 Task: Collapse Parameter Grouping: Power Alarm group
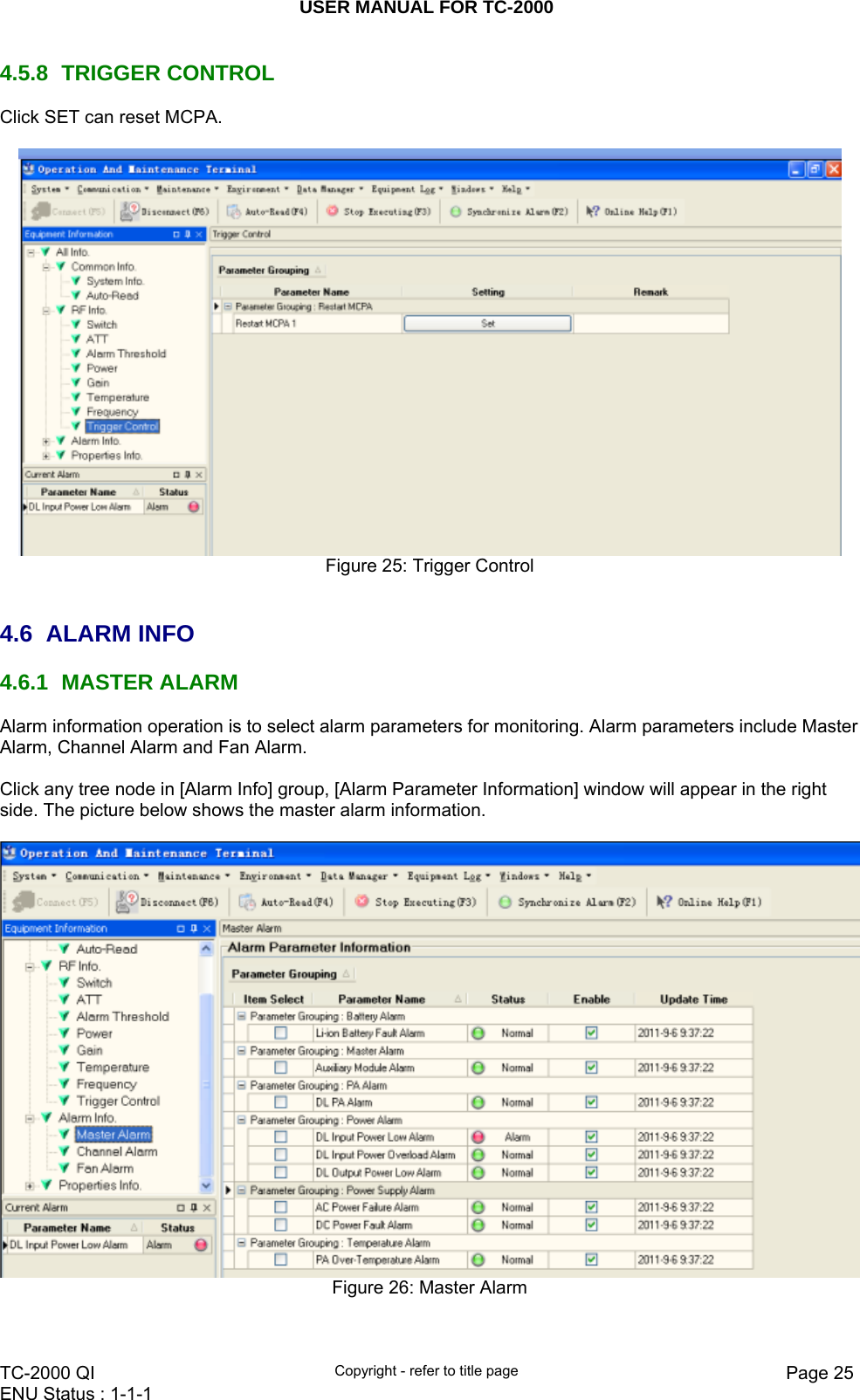(242, 1120)
